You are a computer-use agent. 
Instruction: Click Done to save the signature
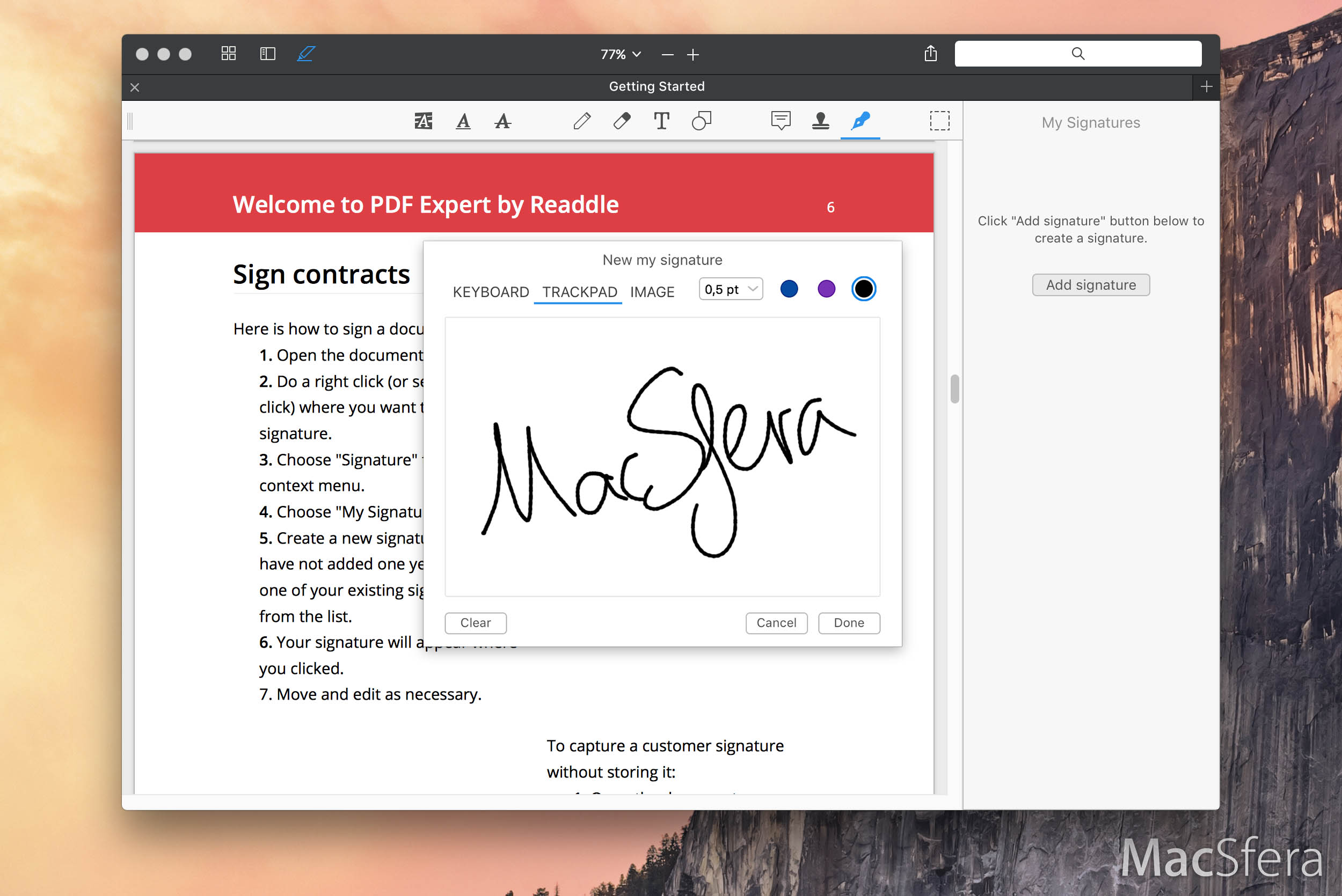[849, 623]
